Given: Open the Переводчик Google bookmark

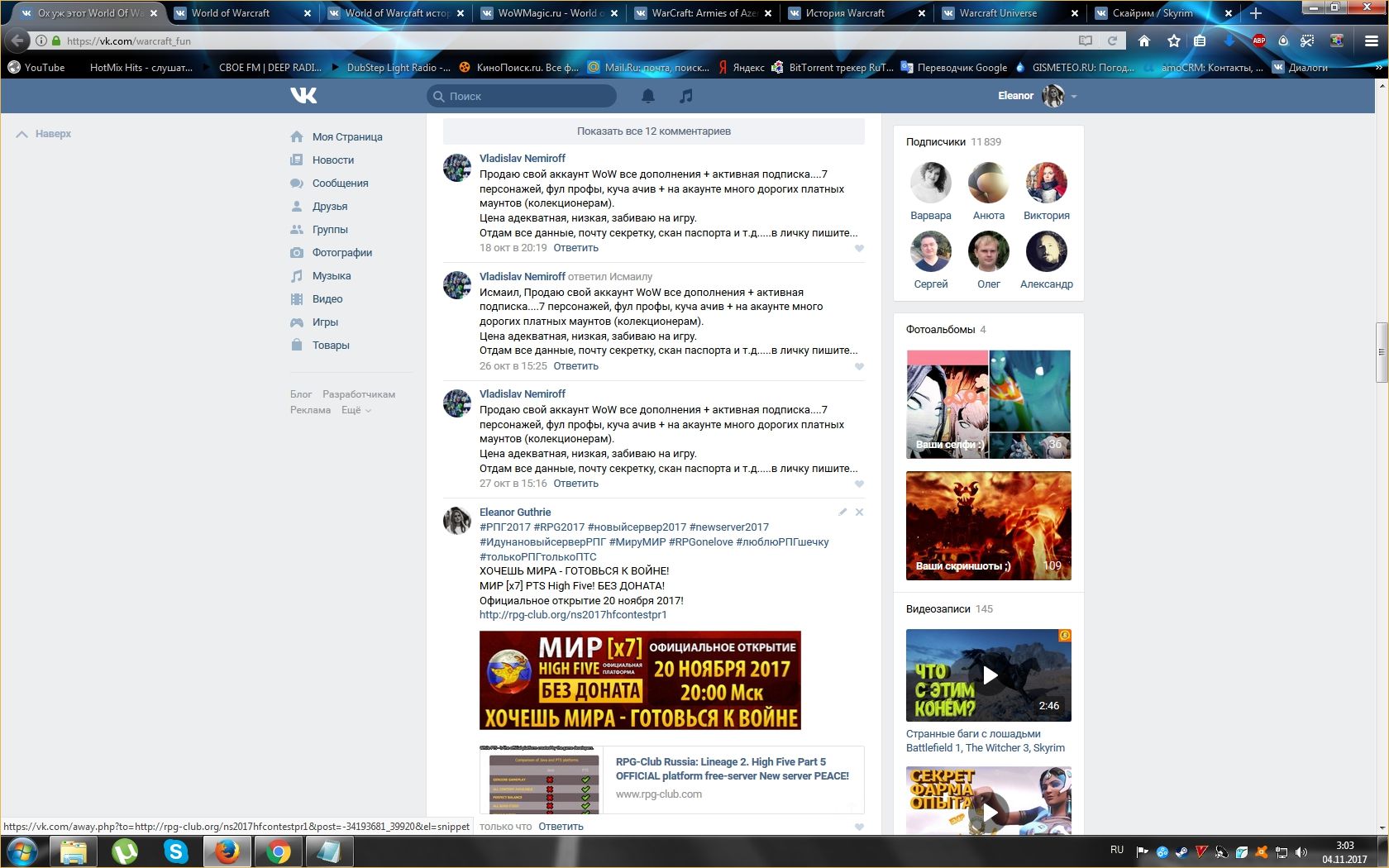Looking at the screenshot, I should [x=954, y=68].
